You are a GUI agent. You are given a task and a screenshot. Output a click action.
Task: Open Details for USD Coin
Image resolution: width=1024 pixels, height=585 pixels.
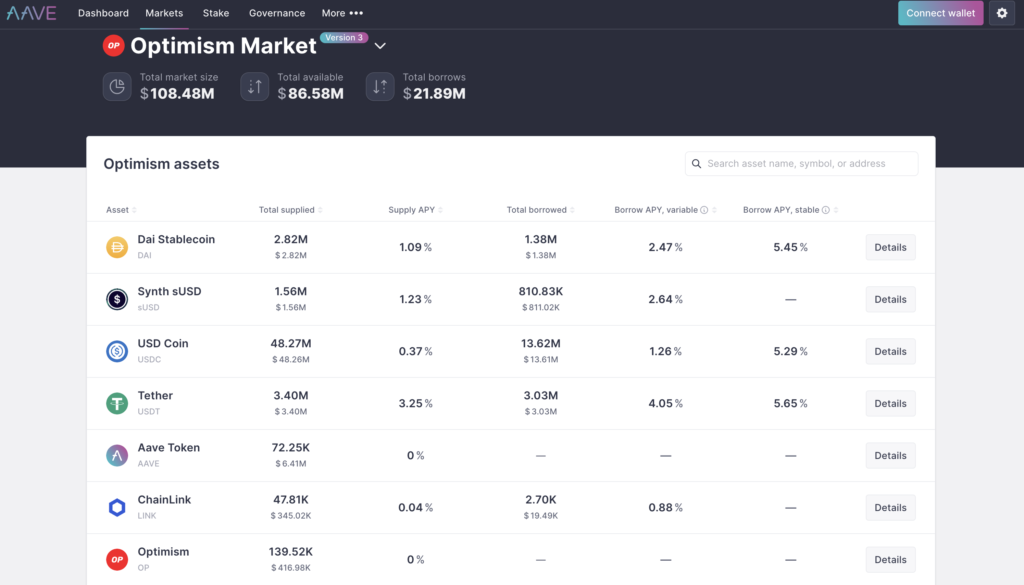click(x=890, y=351)
